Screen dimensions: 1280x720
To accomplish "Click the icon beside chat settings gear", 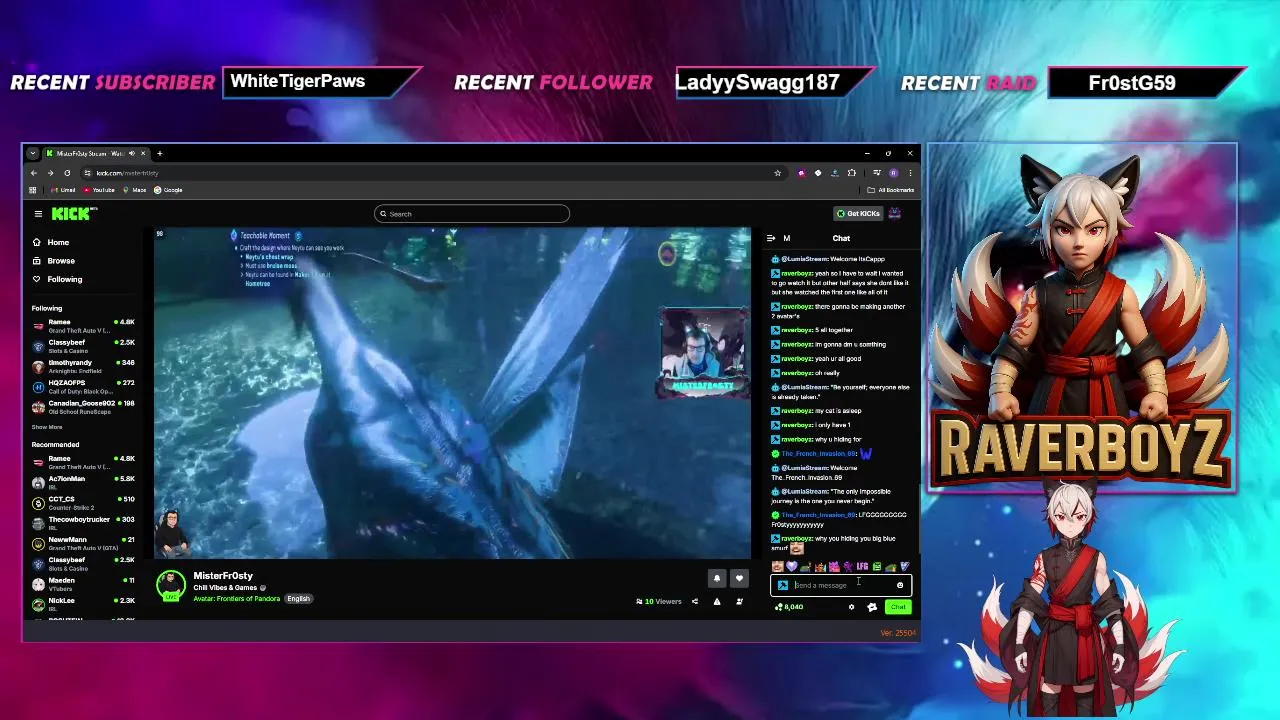I will [871, 607].
